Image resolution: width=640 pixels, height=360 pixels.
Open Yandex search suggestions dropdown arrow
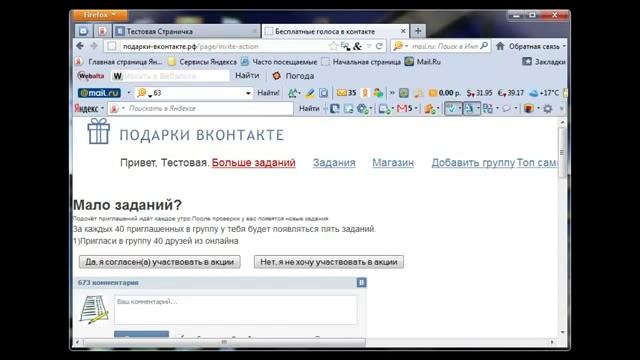coord(123,109)
